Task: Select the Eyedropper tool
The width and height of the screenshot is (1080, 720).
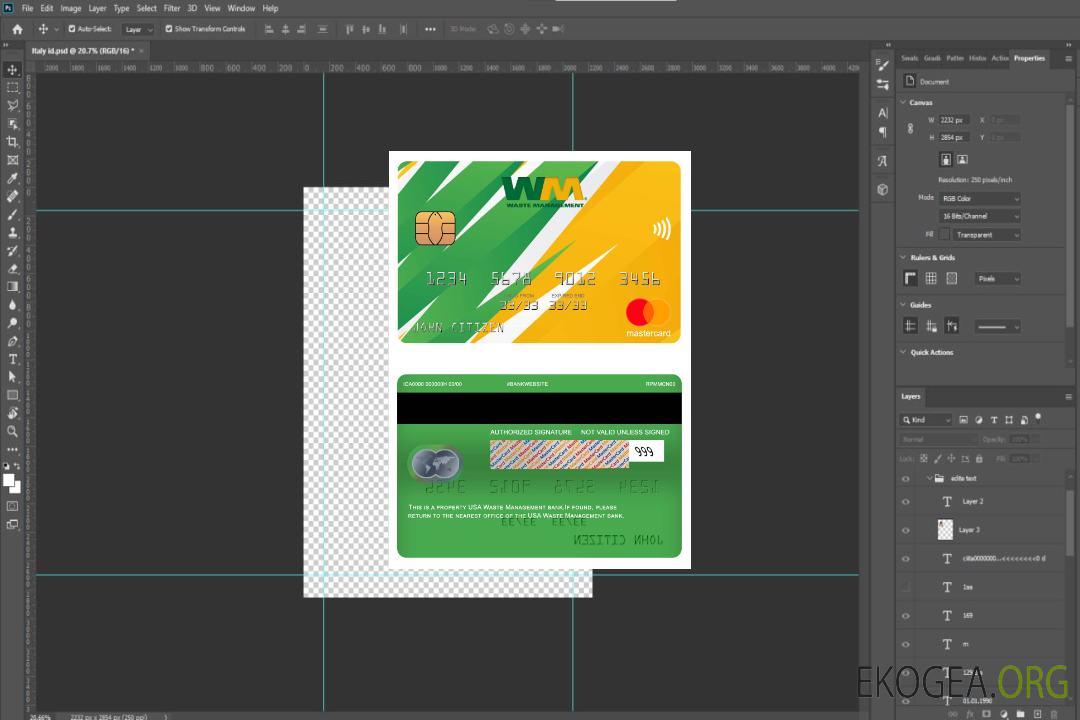Action: click(x=12, y=178)
